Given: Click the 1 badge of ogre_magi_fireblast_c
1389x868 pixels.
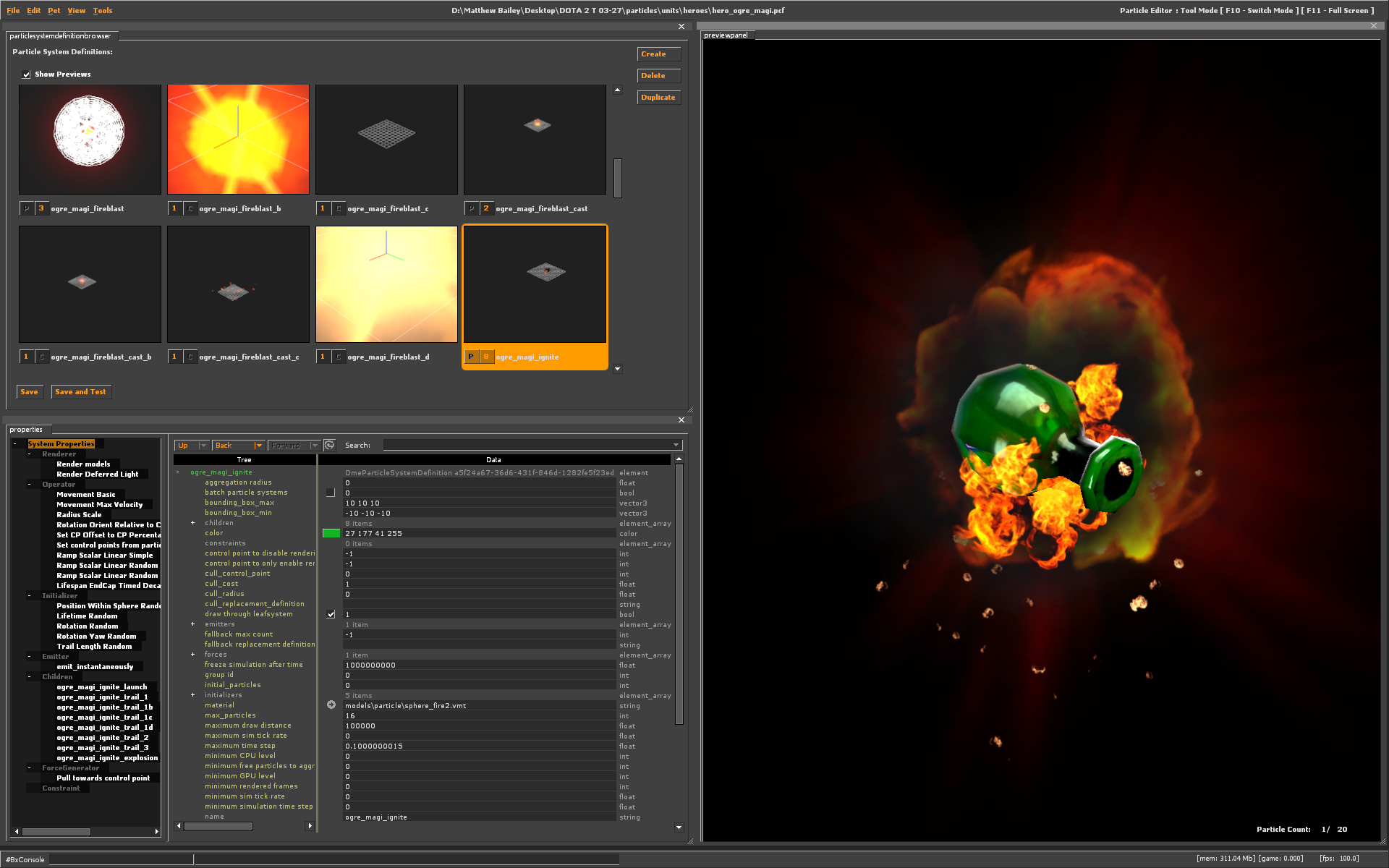Looking at the screenshot, I should pyautogui.click(x=323, y=208).
